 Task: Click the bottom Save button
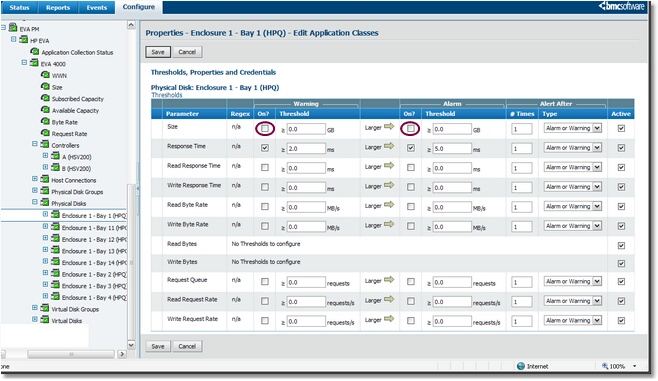[158, 346]
